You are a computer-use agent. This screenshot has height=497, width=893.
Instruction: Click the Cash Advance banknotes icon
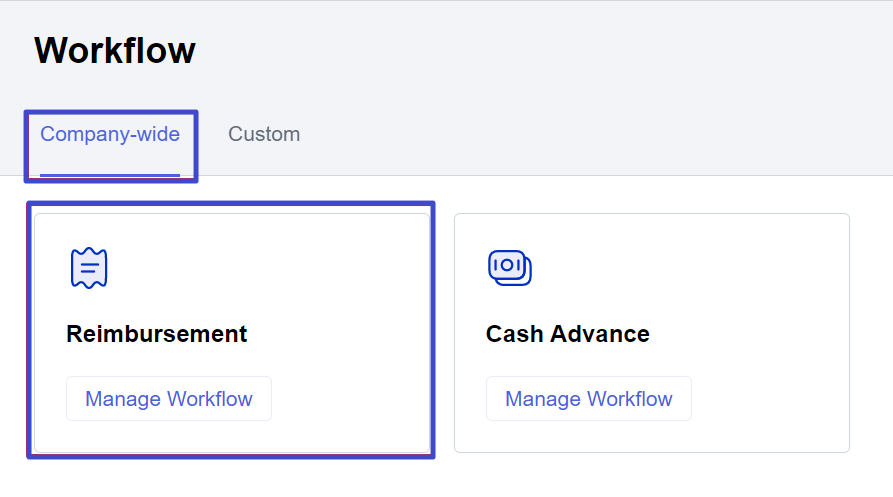[509, 268]
